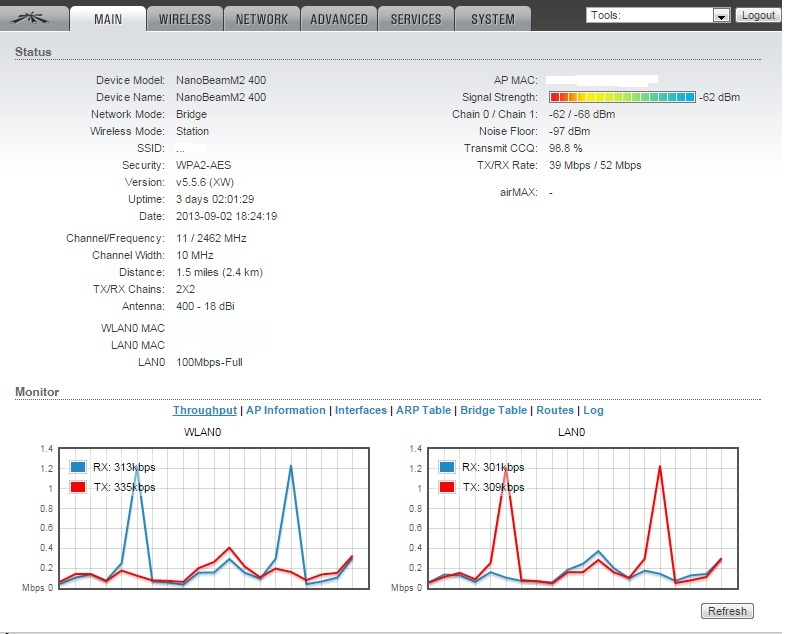Click the WLAN0 throughput graph
The height and width of the screenshot is (634, 796).
pos(214,518)
